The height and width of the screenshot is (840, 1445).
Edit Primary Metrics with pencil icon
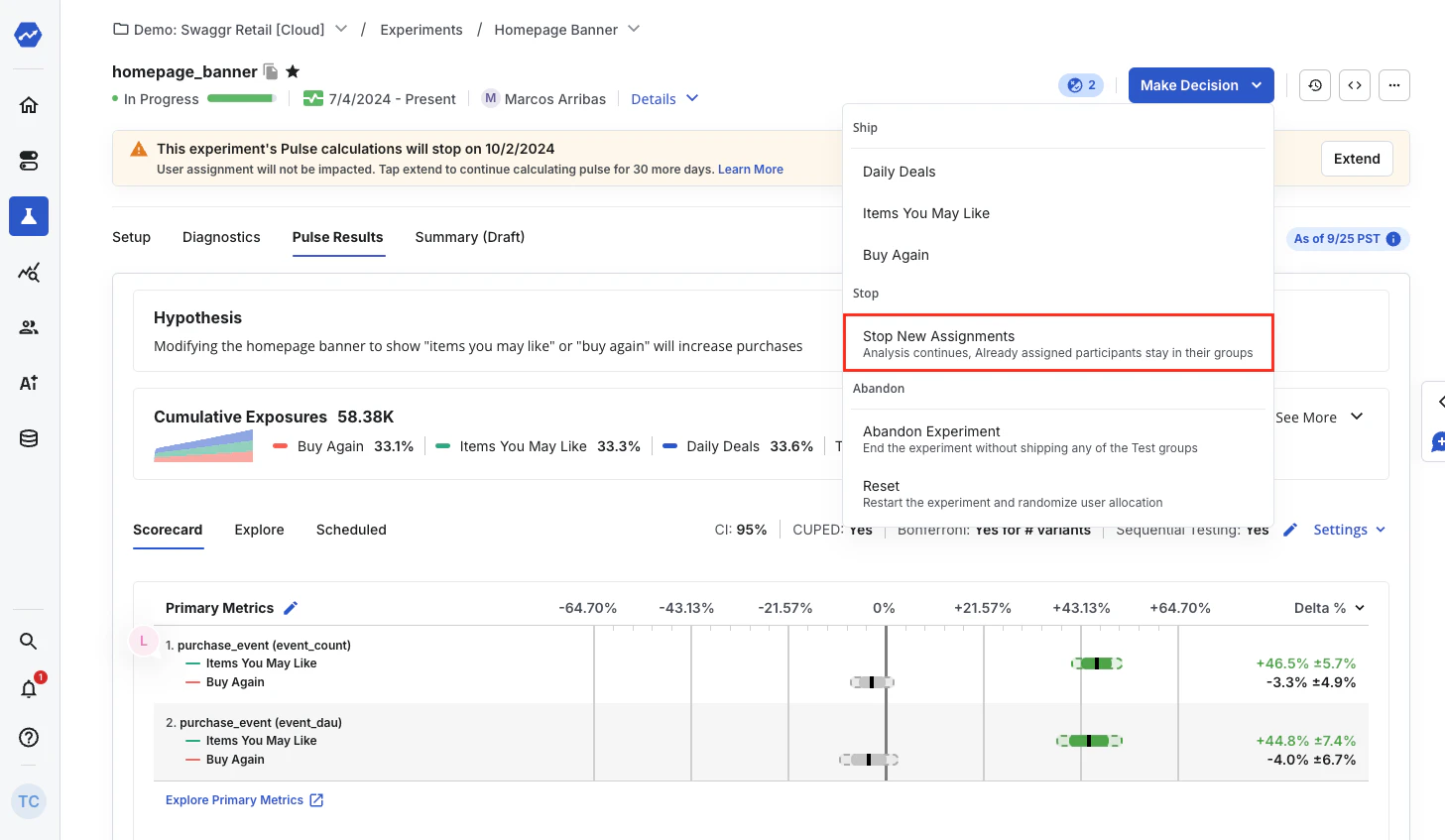pos(291,608)
